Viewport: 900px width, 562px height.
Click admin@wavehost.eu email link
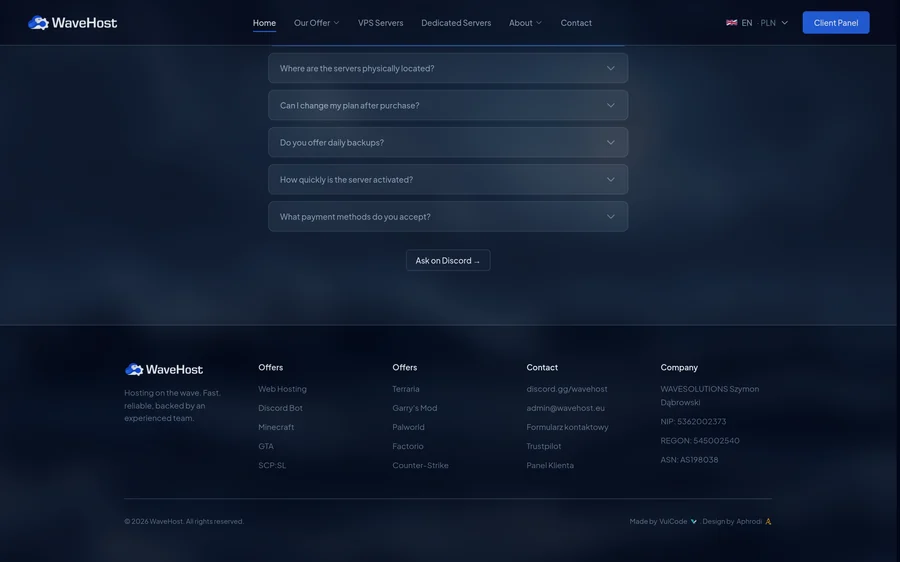coord(565,408)
